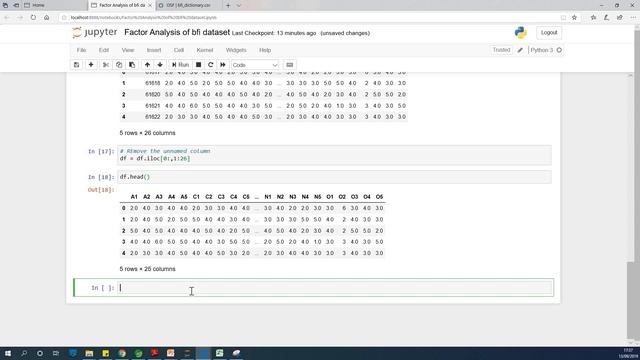Move selected cell up arrow
Image resolution: width=640 pixels, height=360 pixels.
coord(147,65)
